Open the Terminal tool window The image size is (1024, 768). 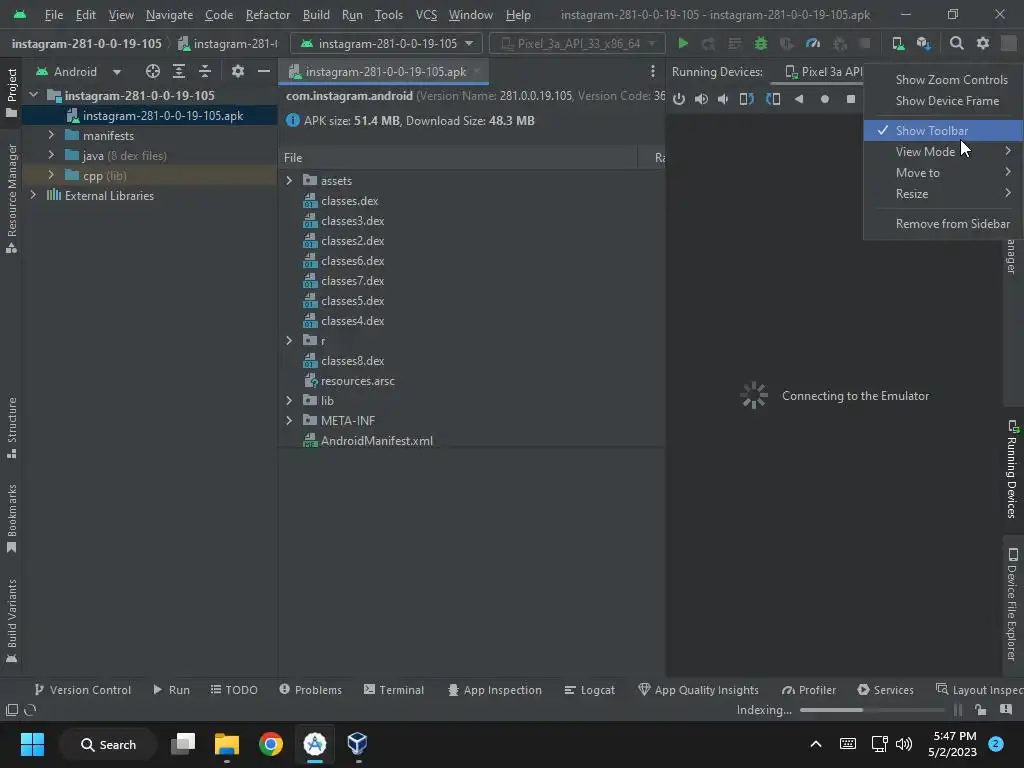tap(394, 690)
